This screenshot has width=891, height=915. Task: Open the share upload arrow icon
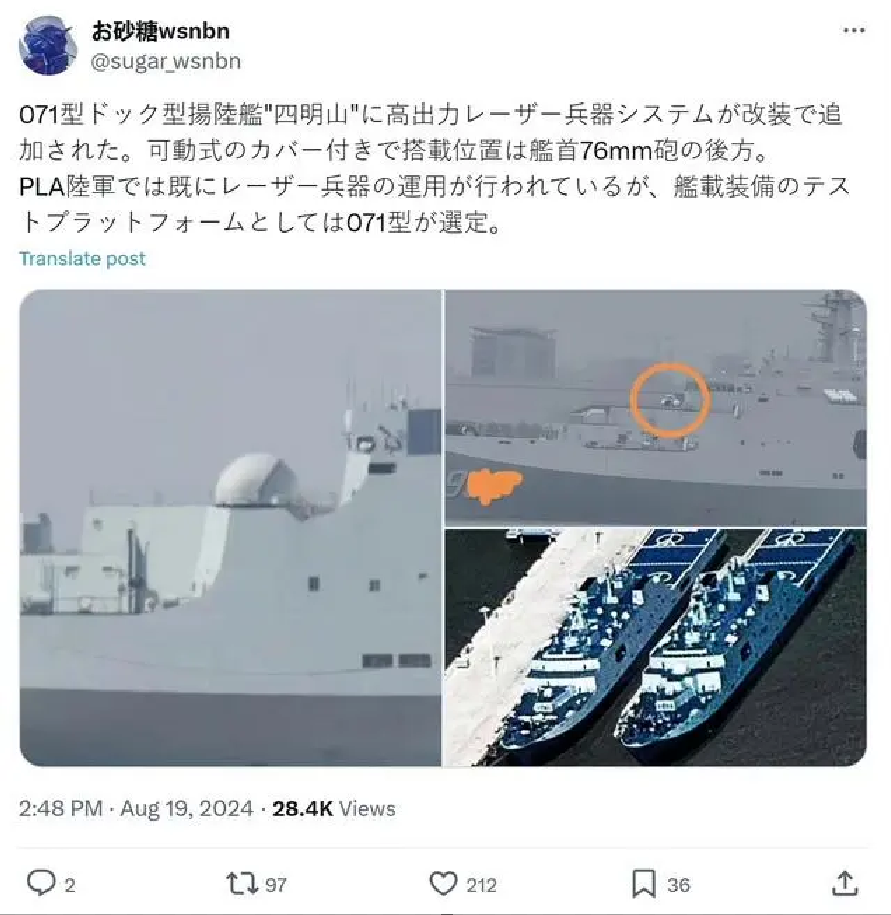845,883
